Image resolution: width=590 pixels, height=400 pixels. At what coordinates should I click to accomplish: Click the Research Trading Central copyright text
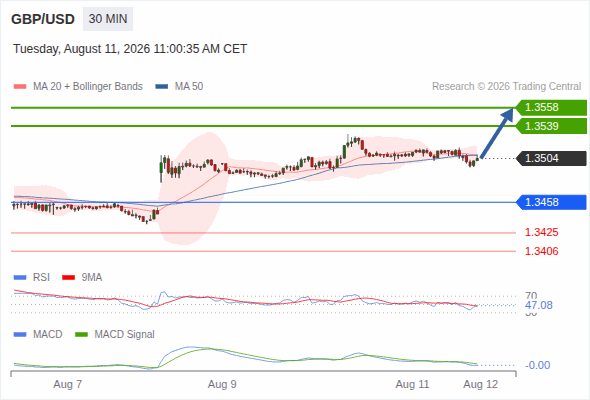tap(506, 87)
